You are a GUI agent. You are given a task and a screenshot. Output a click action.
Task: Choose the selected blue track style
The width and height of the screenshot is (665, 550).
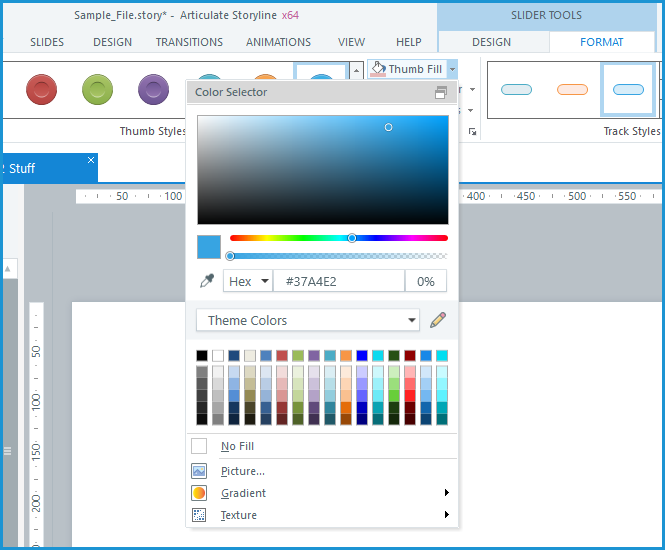tap(628, 89)
